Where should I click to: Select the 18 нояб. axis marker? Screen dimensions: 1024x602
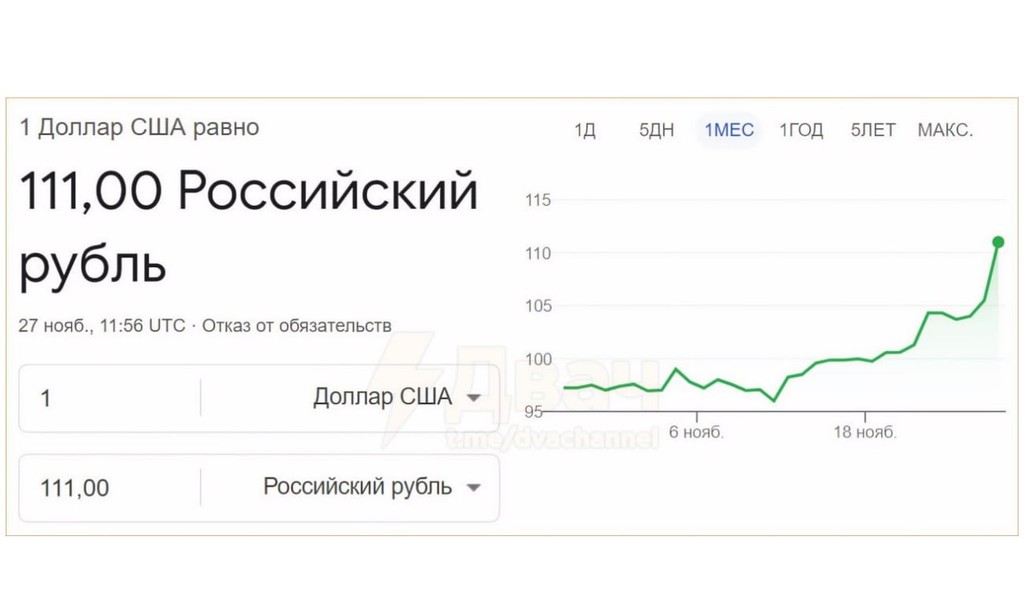(x=865, y=432)
